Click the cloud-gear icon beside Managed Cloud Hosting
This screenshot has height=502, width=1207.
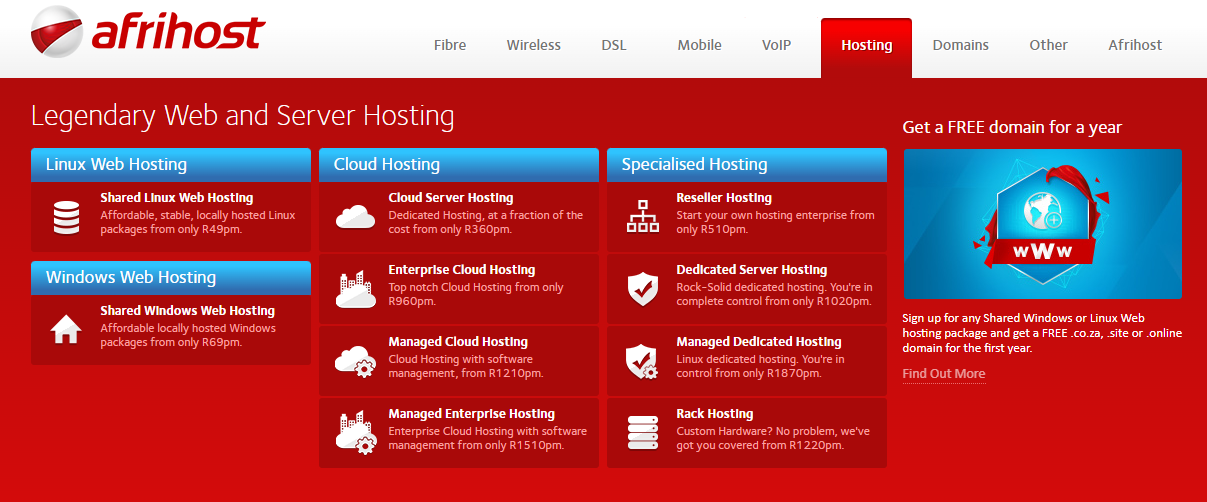355,360
